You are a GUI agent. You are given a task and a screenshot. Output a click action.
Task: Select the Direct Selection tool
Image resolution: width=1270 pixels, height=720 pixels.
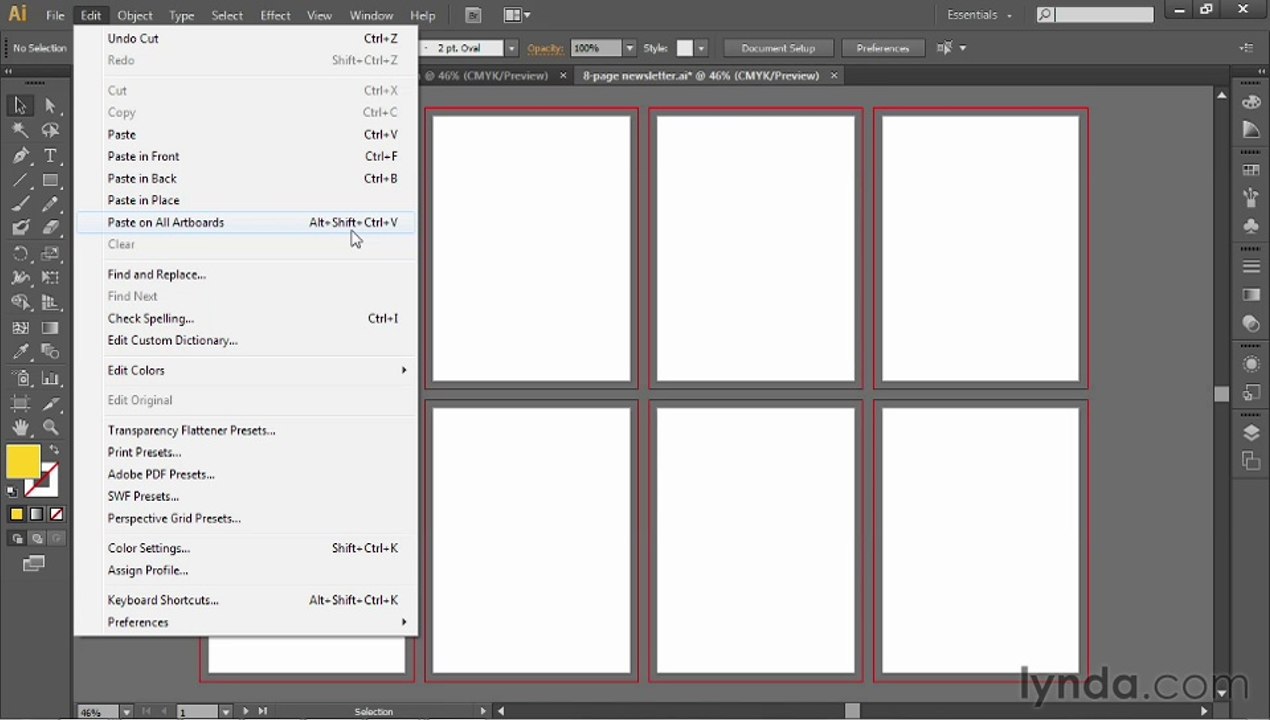pos(50,105)
